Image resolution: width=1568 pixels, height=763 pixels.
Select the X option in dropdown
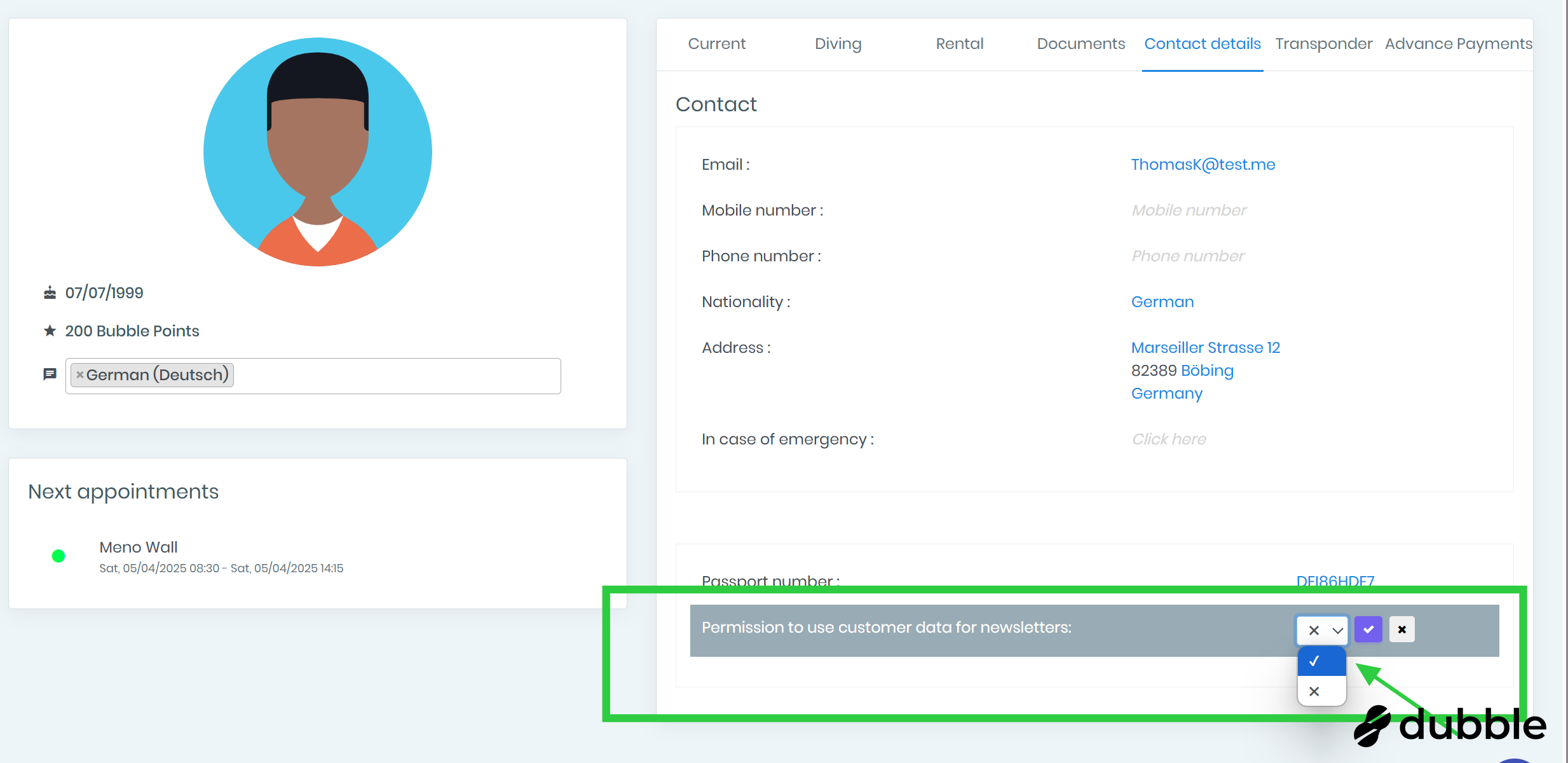point(1321,691)
